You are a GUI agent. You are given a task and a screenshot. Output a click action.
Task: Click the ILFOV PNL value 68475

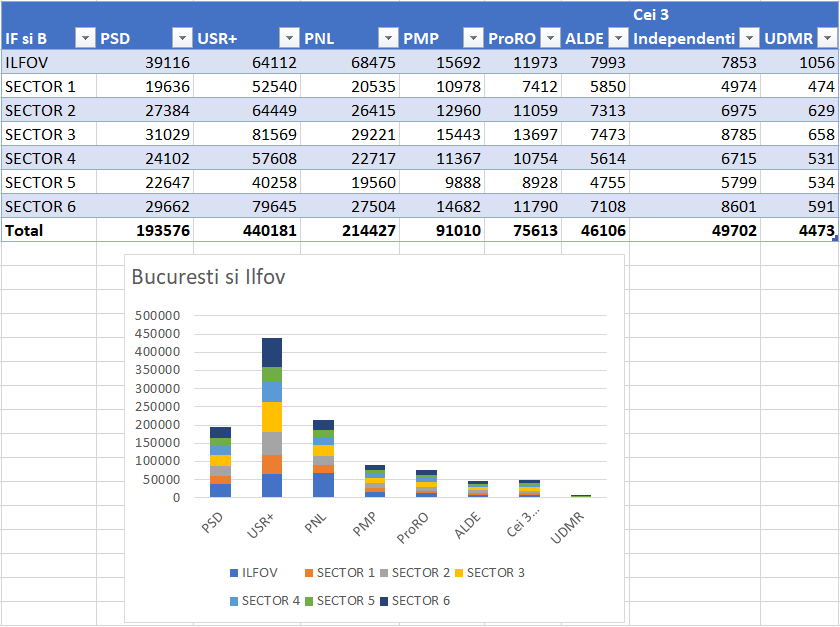[348, 62]
